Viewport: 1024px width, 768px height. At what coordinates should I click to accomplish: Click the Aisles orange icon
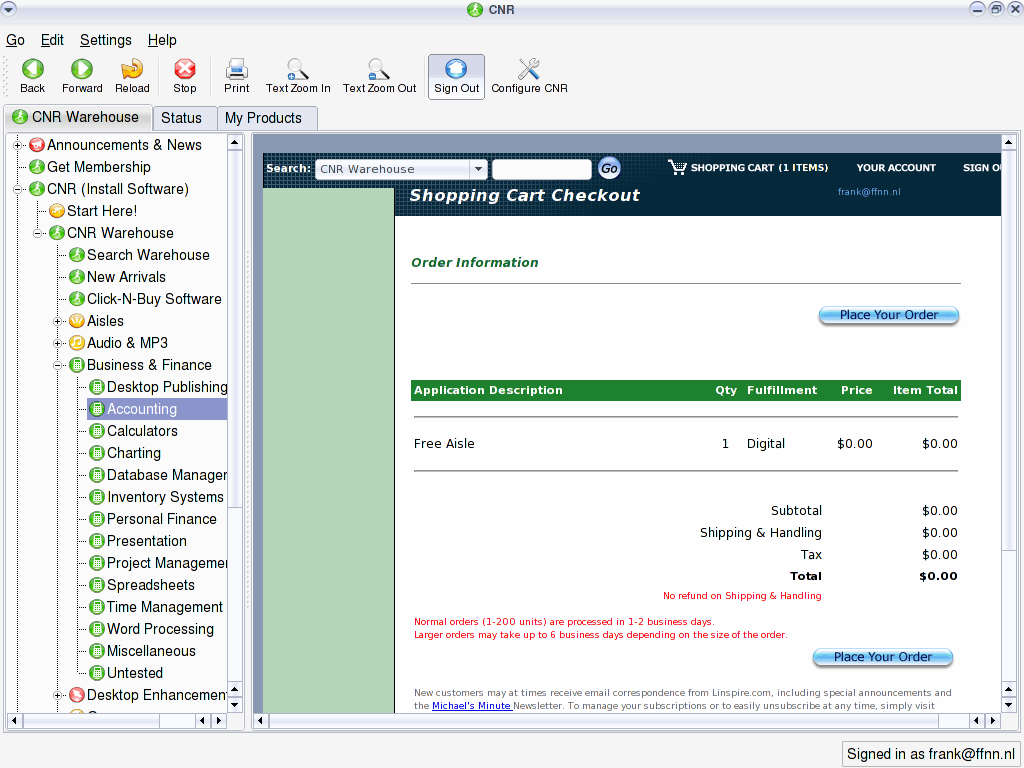pos(77,321)
